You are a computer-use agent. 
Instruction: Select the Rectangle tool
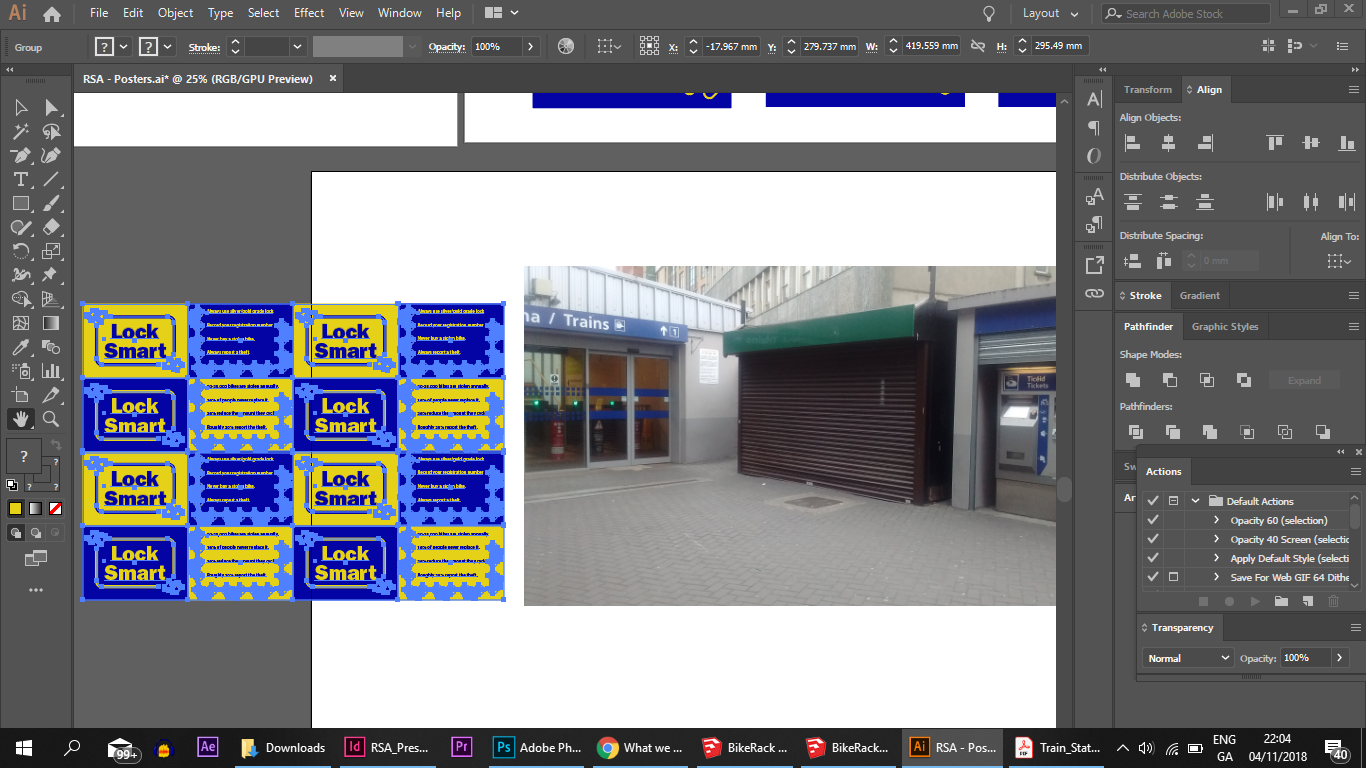click(x=21, y=203)
